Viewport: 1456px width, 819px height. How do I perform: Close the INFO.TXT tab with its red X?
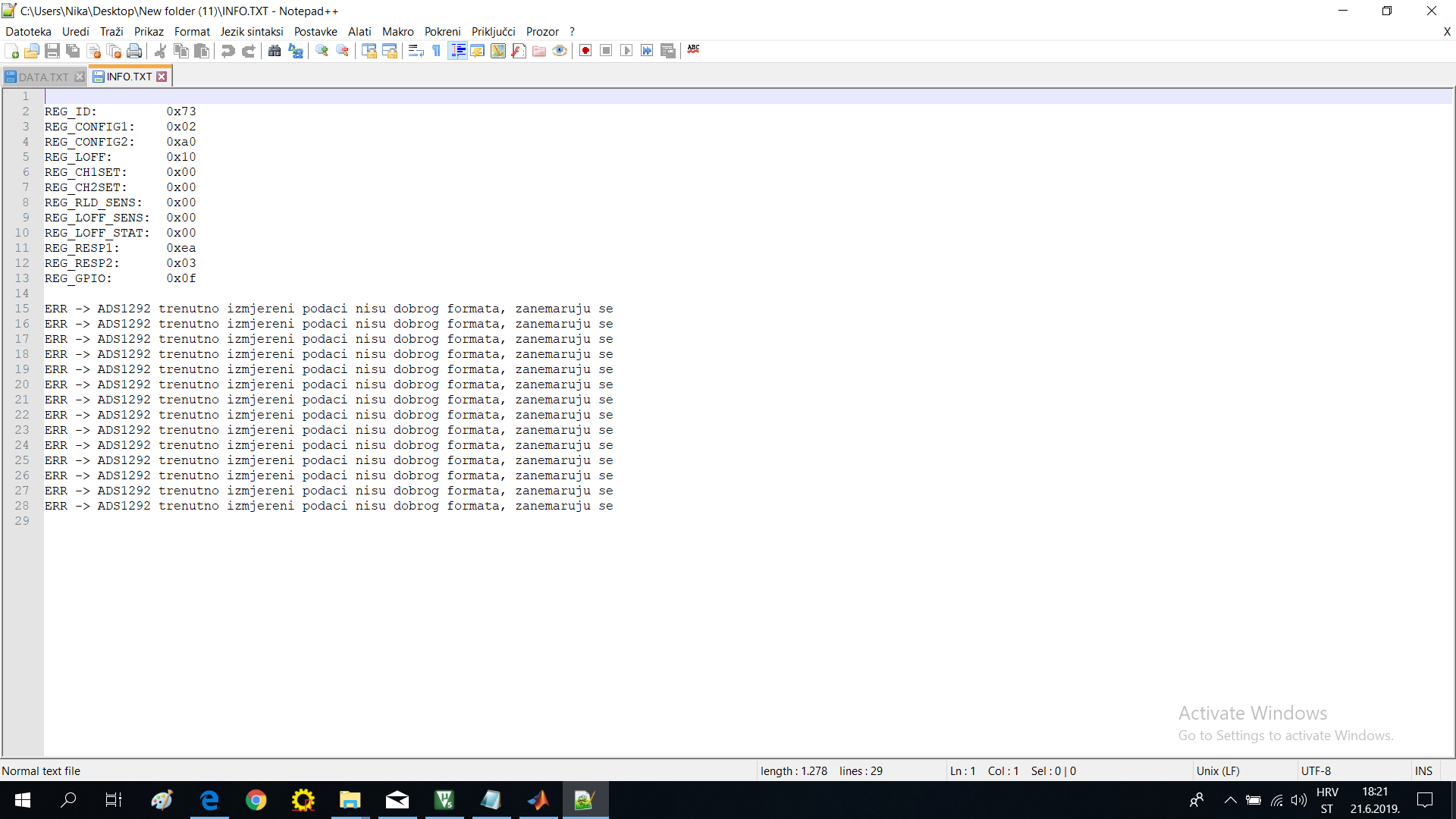(162, 77)
